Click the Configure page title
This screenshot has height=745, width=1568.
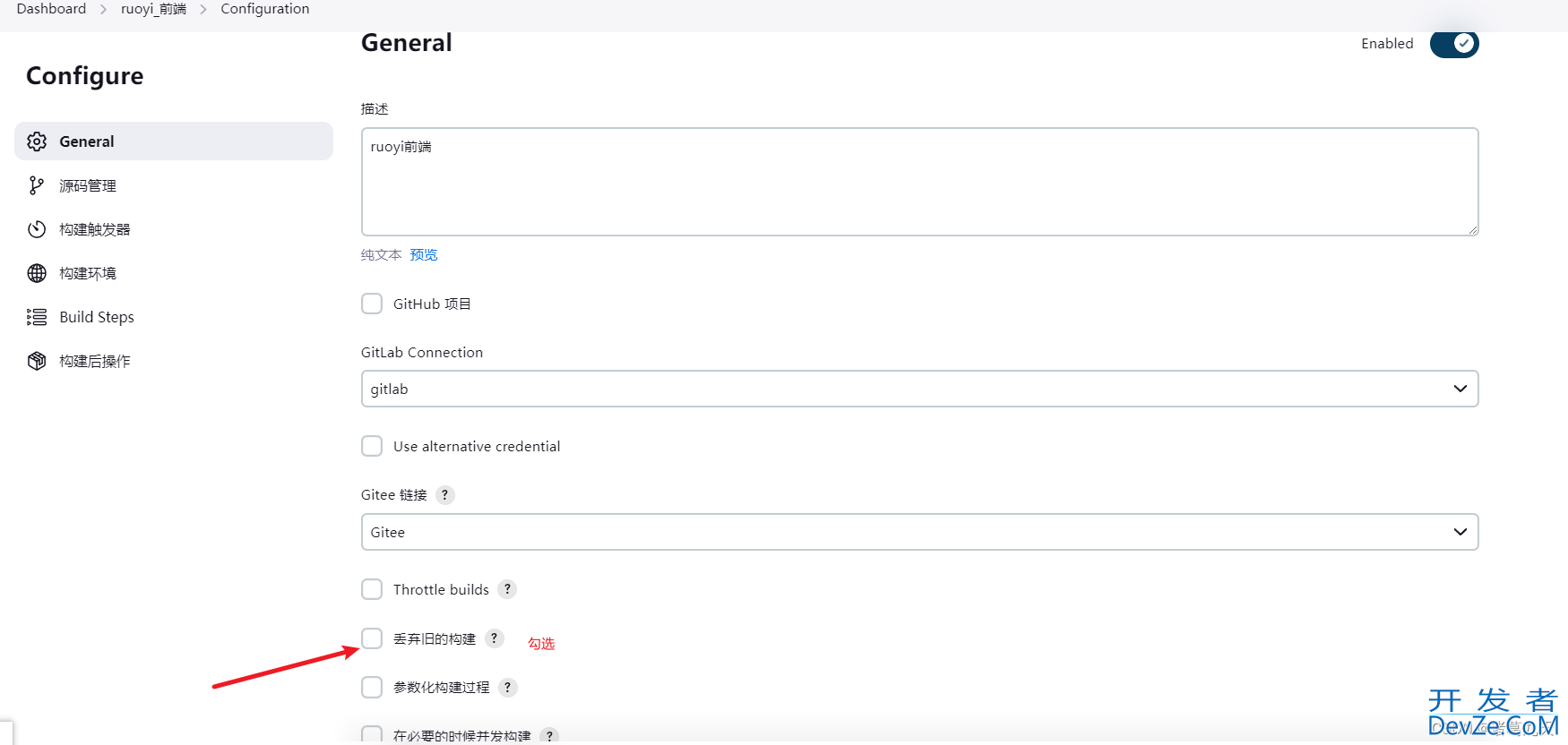[84, 76]
